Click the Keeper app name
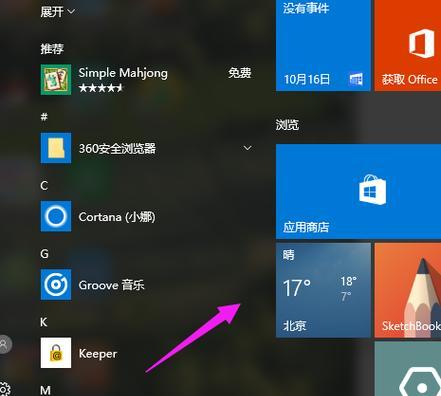Image resolution: width=441 pixels, height=396 pixels. (98, 354)
